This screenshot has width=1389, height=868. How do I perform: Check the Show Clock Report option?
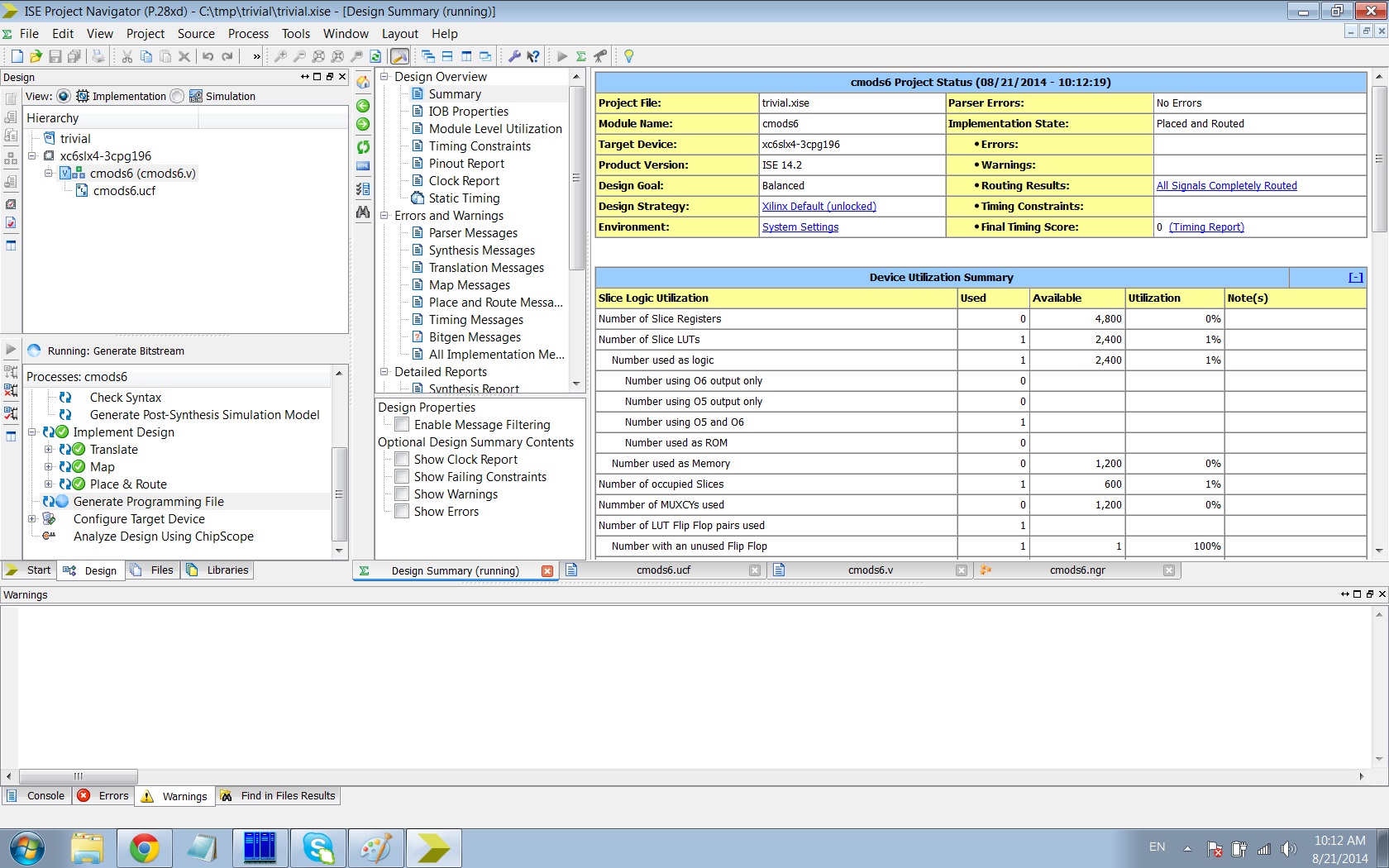402,460
